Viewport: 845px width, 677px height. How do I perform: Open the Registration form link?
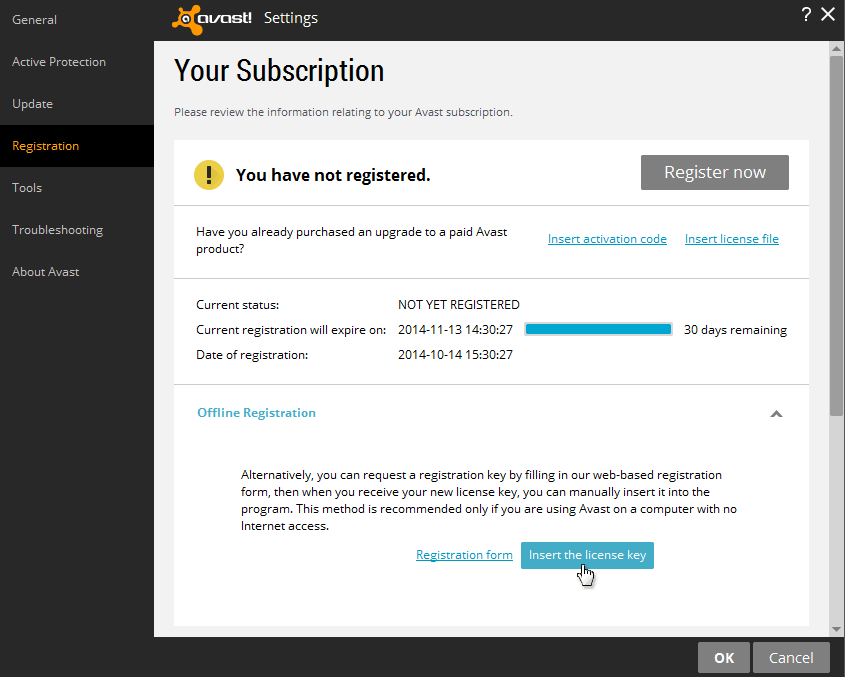(x=464, y=555)
